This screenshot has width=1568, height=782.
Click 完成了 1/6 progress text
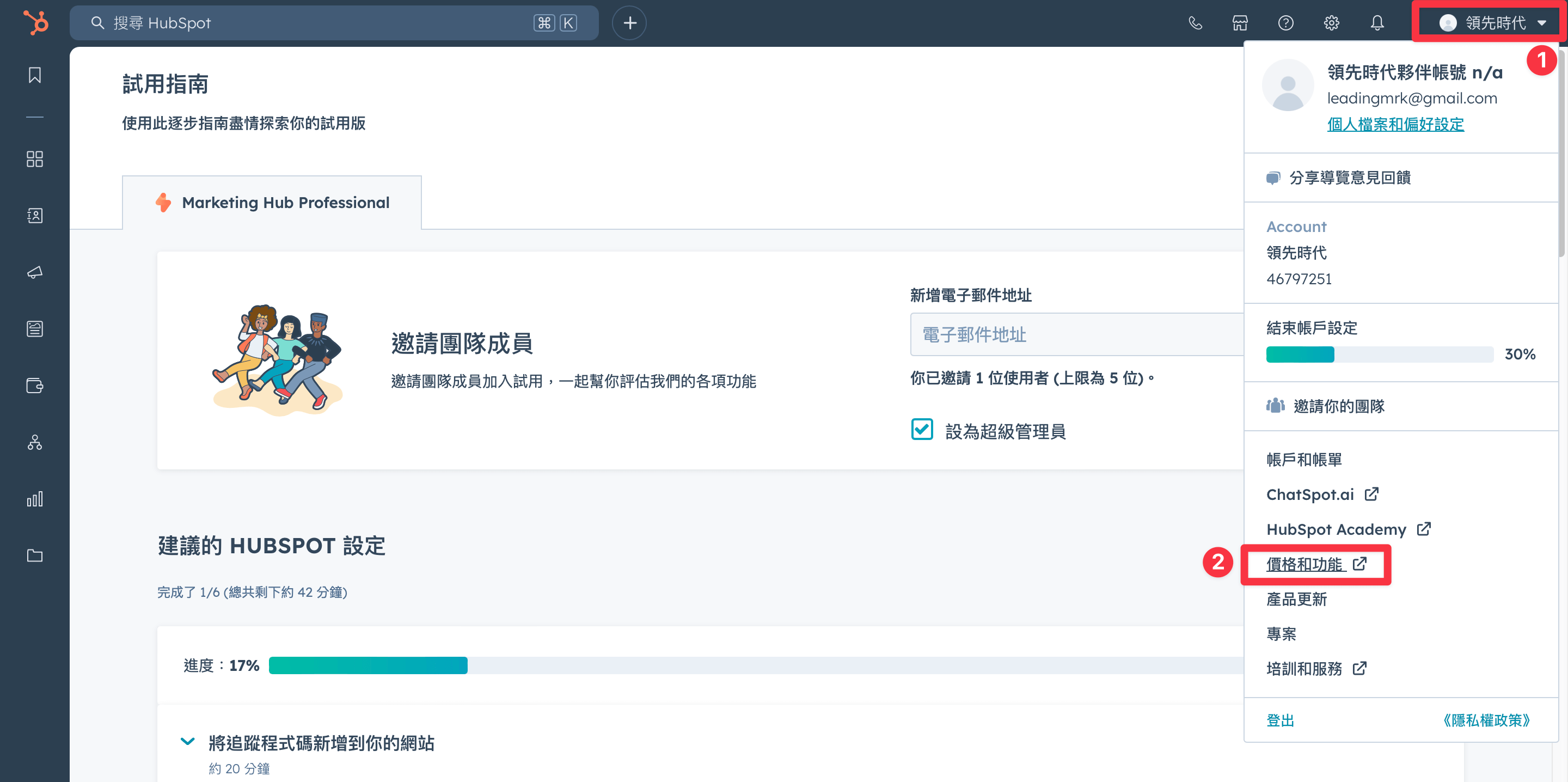click(252, 592)
